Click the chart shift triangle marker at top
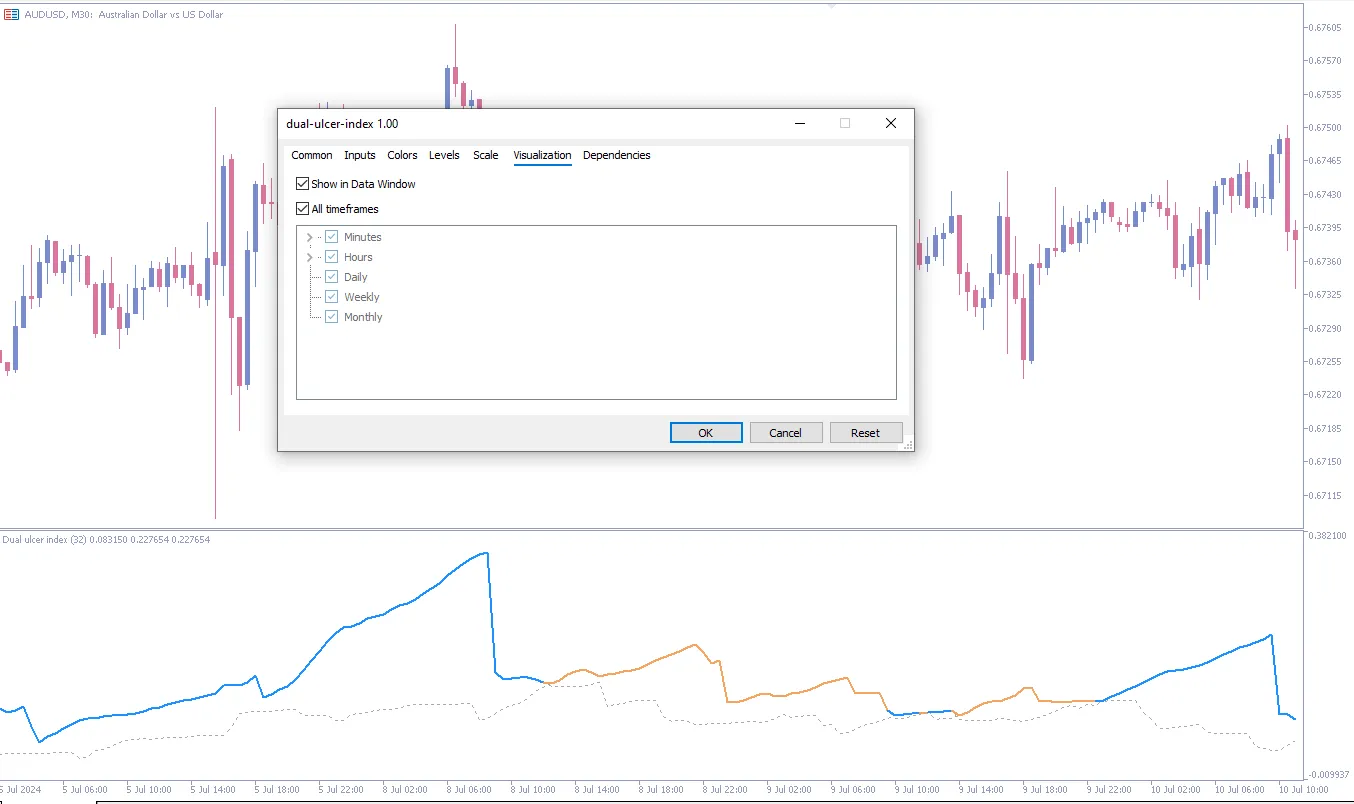 [x=832, y=5]
